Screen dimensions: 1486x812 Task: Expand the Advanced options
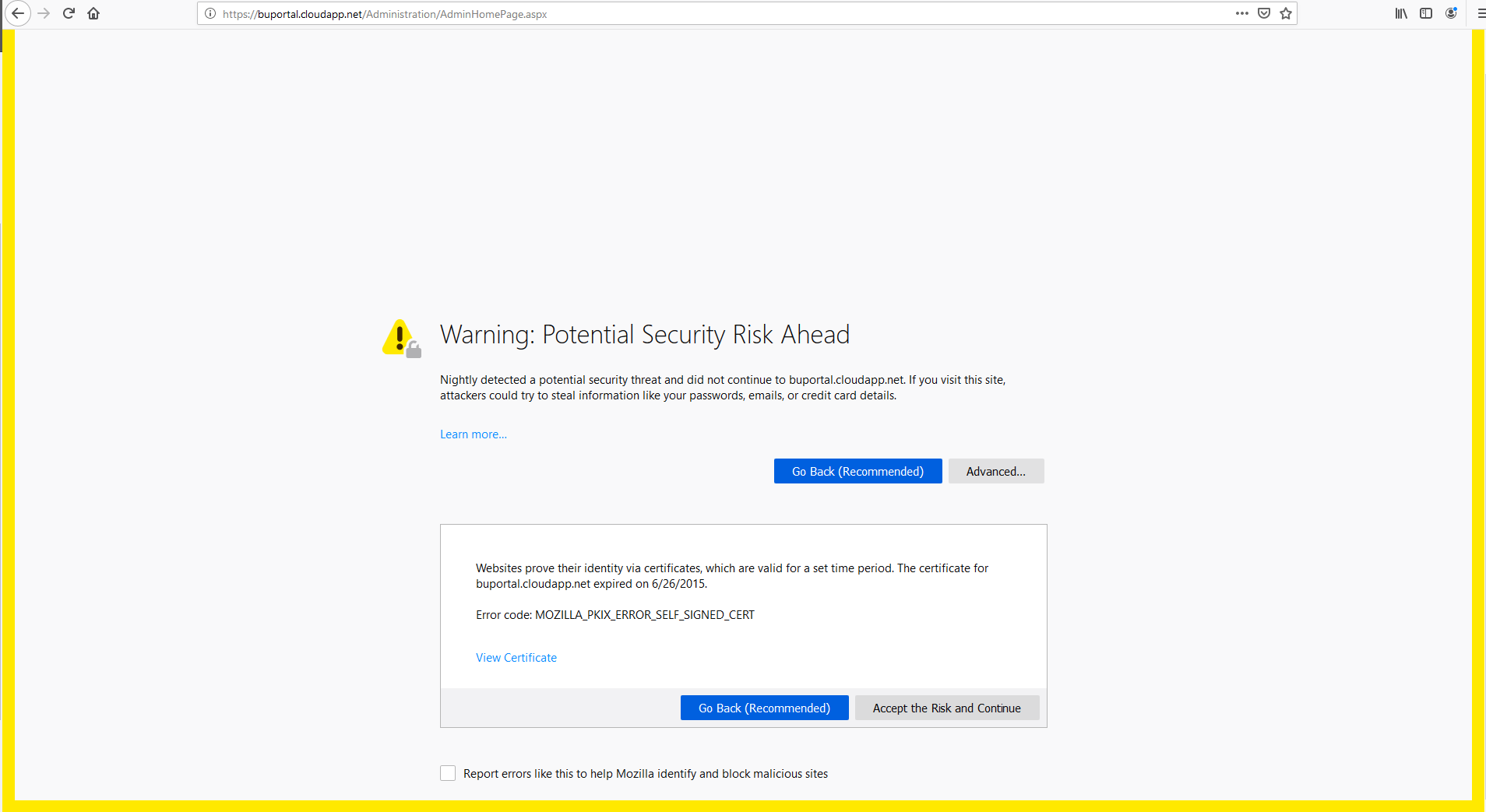(x=995, y=471)
